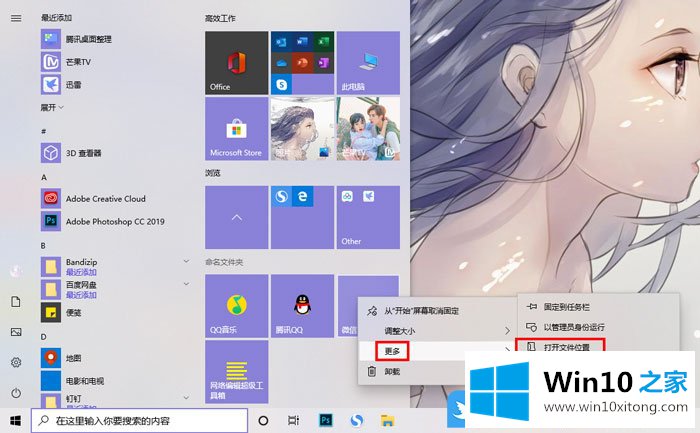Expand the 展开 recently added list
This screenshot has width=700, height=433.
(50, 107)
